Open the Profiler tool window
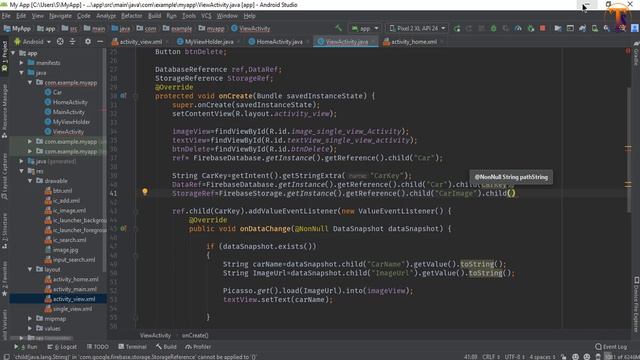The image size is (640, 360). click(x=198, y=347)
